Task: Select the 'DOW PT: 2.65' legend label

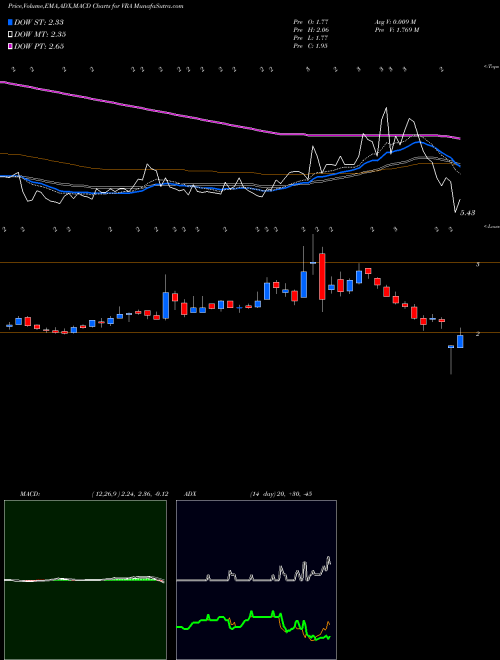Action: coord(39,46)
